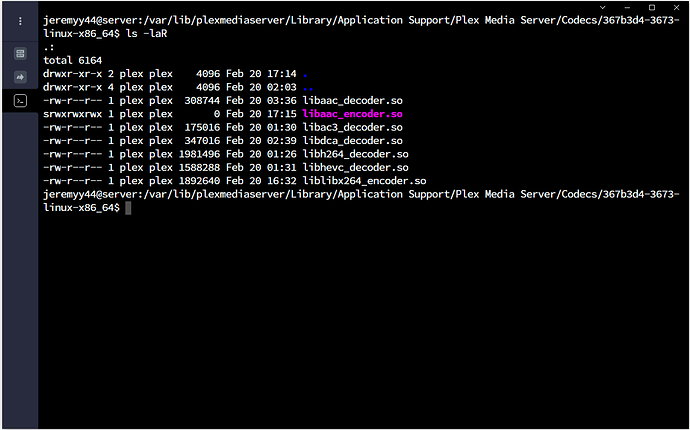Click libaac_decoder.so file name

pos(352,100)
